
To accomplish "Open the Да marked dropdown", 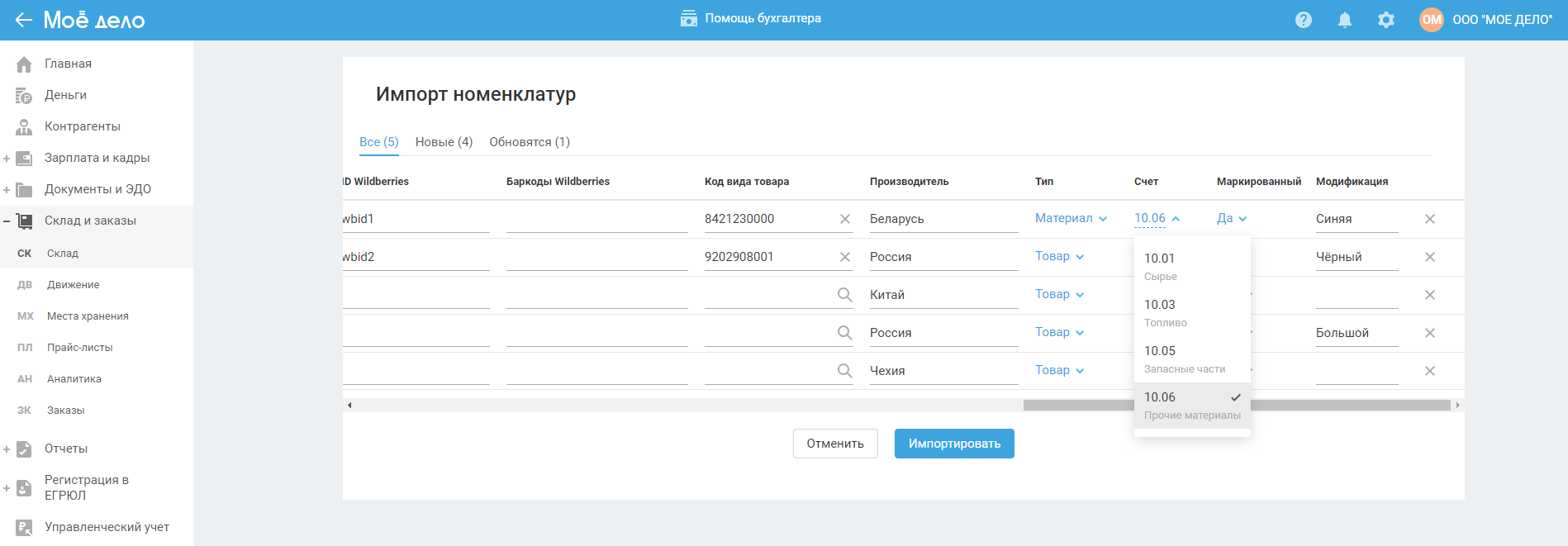I will point(1231,218).
